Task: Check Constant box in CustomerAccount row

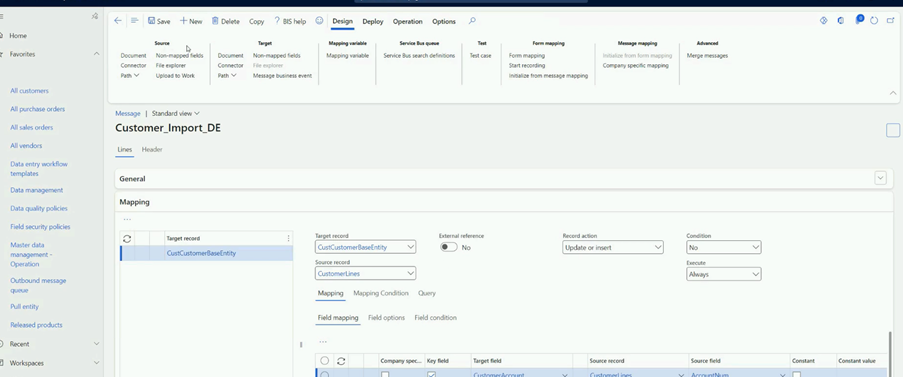Action: coord(796,375)
